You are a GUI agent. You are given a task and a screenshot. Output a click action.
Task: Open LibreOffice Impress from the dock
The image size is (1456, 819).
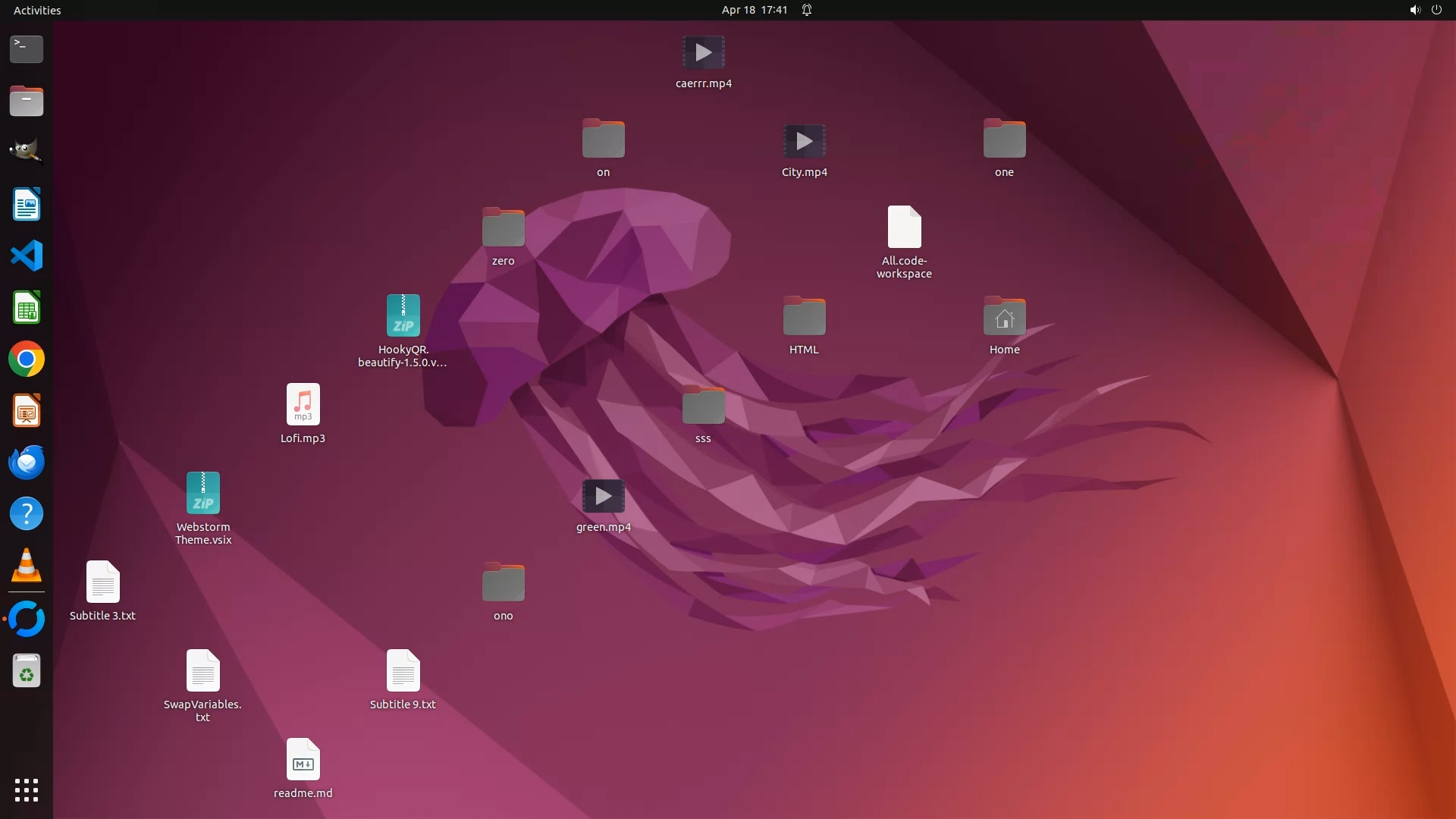click(27, 411)
